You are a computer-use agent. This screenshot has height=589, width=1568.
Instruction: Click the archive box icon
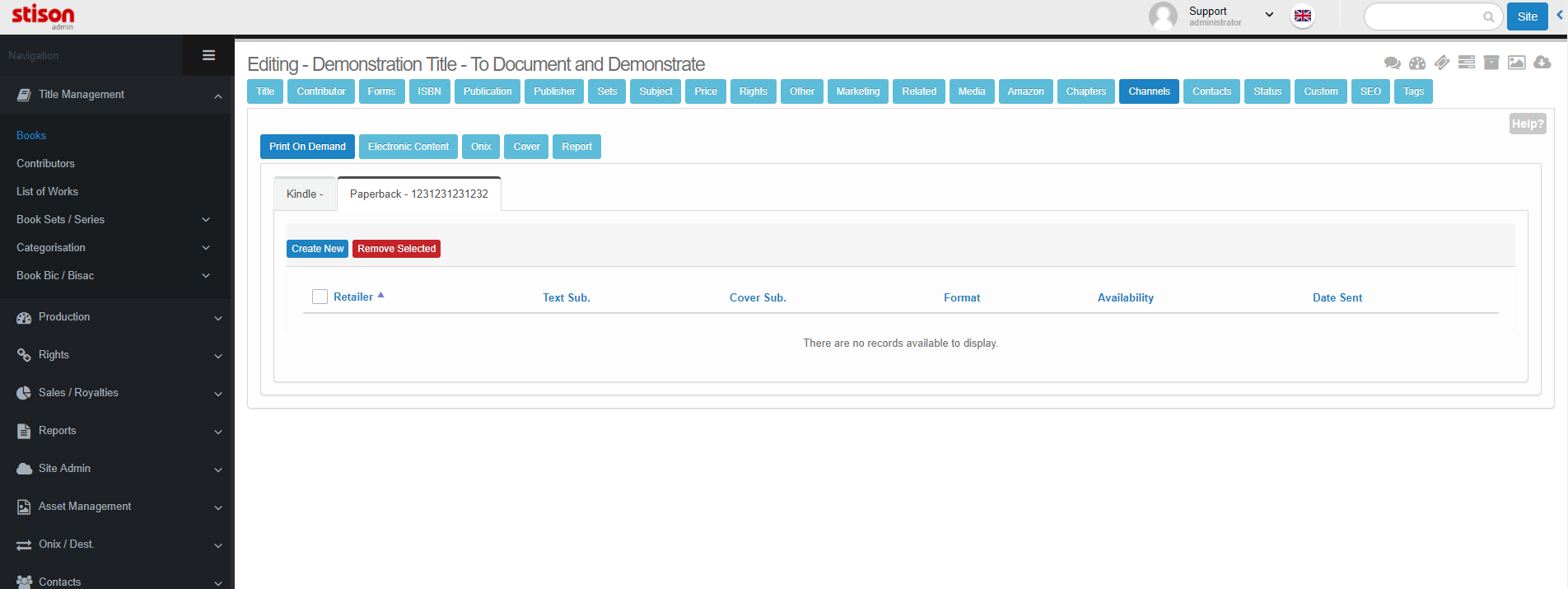[x=1491, y=63]
